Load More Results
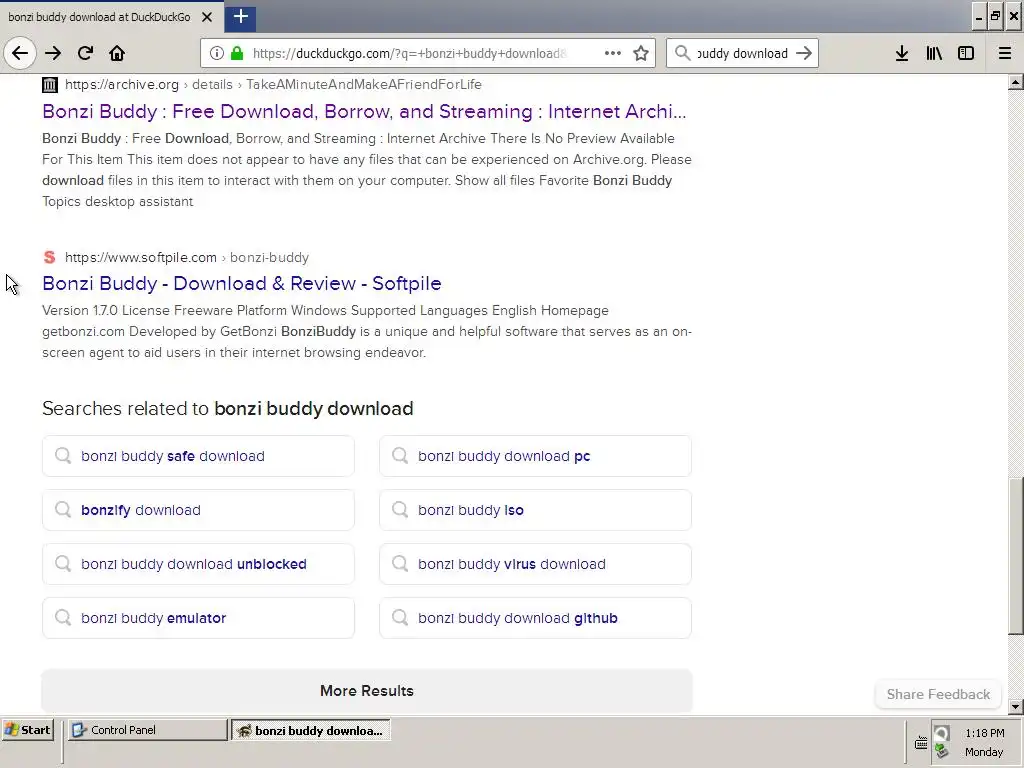The image size is (1024, 768). point(366,691)
